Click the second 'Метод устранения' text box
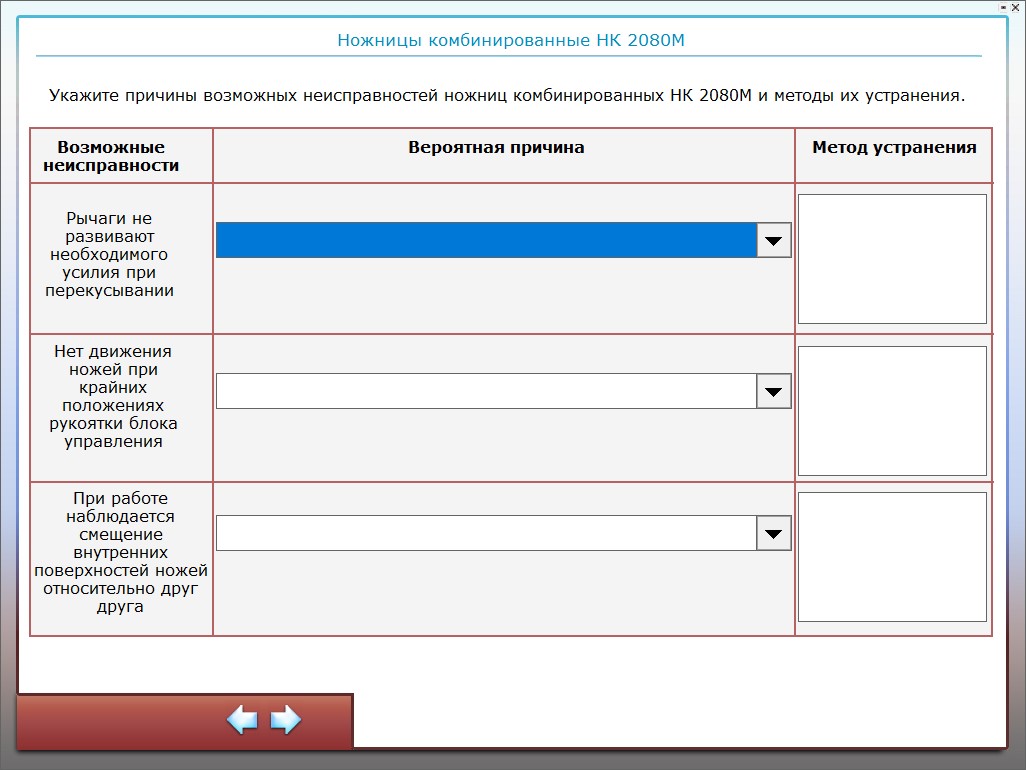Image resolution: width=1026 pixels, height=770 pixels. click(x=892, y=411)
